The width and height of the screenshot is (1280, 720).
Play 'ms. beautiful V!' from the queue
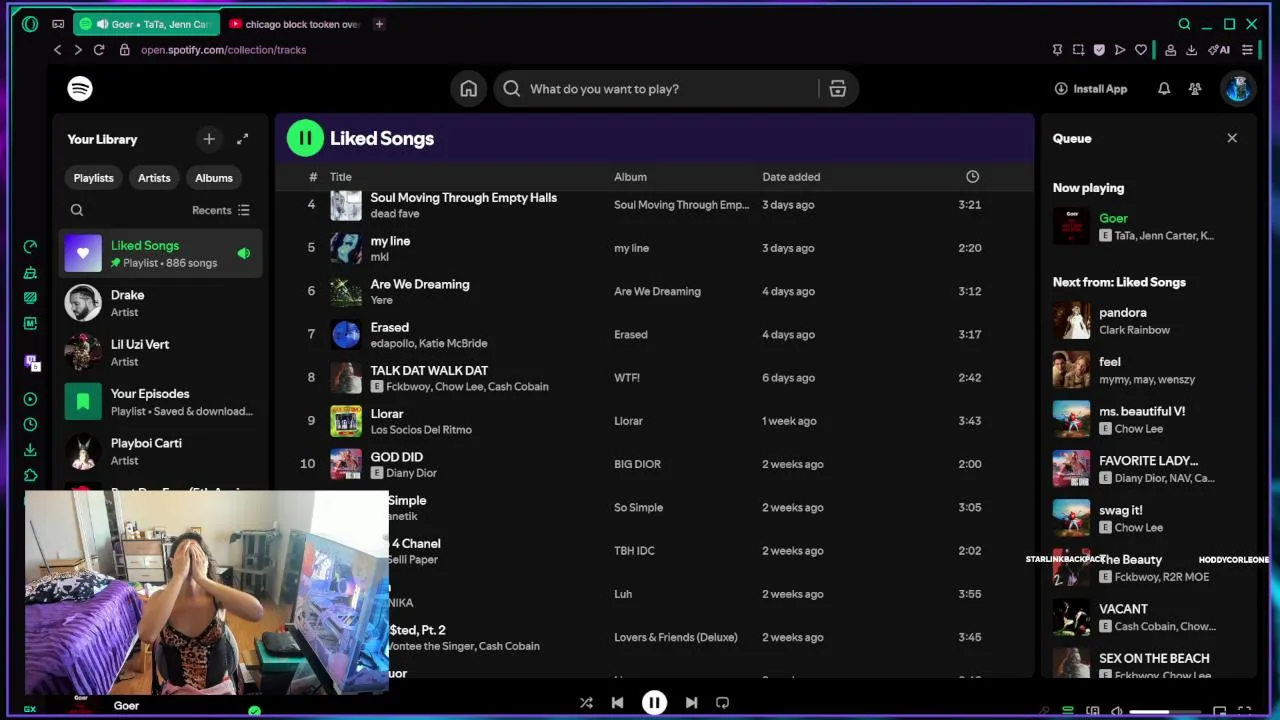tap(1147, 419)
